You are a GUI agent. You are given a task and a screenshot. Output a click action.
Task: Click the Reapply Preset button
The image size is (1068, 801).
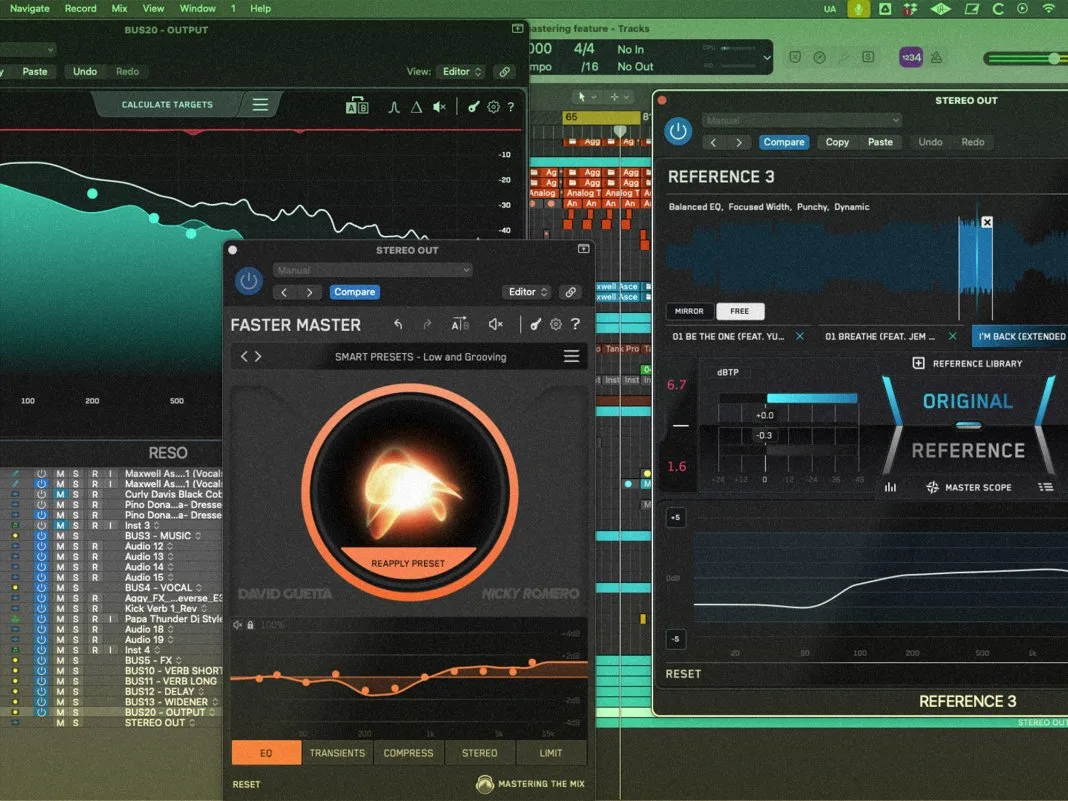tap(408, 563)
